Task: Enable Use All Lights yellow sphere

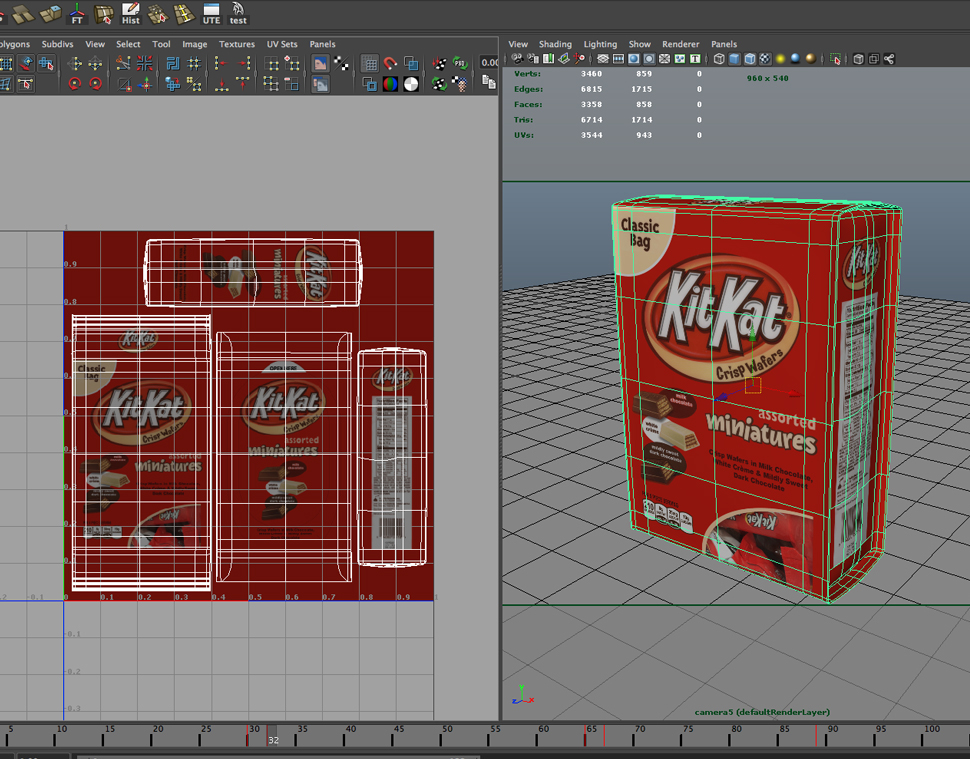Action: pos(780,59)
